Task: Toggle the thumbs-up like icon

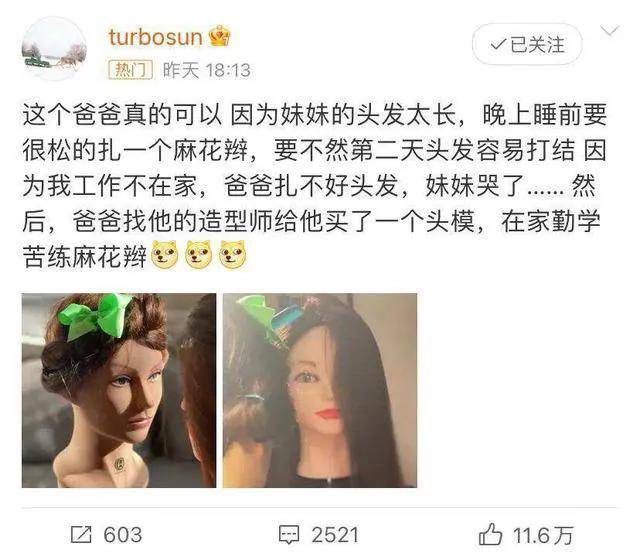Action: coord(490,534)
